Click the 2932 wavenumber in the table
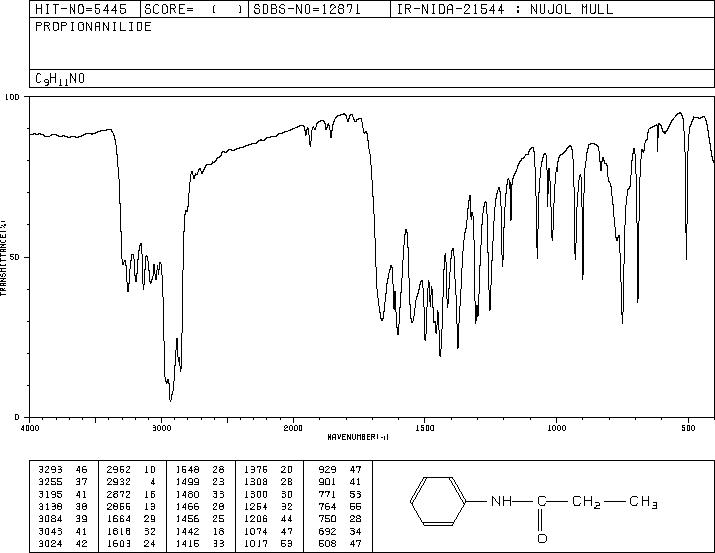 point(119,482)
